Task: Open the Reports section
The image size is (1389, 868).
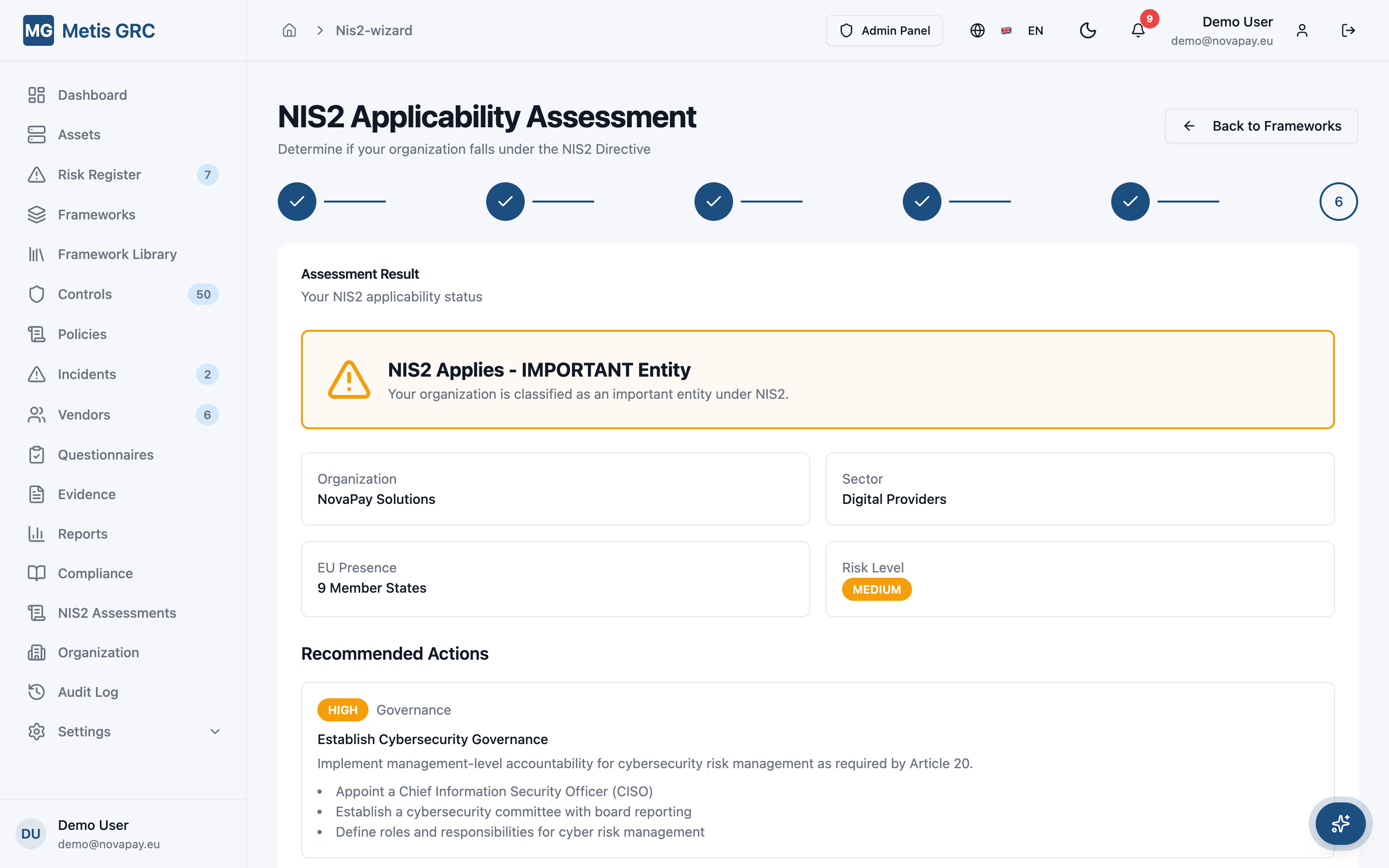Action: (x=82, y=533)
